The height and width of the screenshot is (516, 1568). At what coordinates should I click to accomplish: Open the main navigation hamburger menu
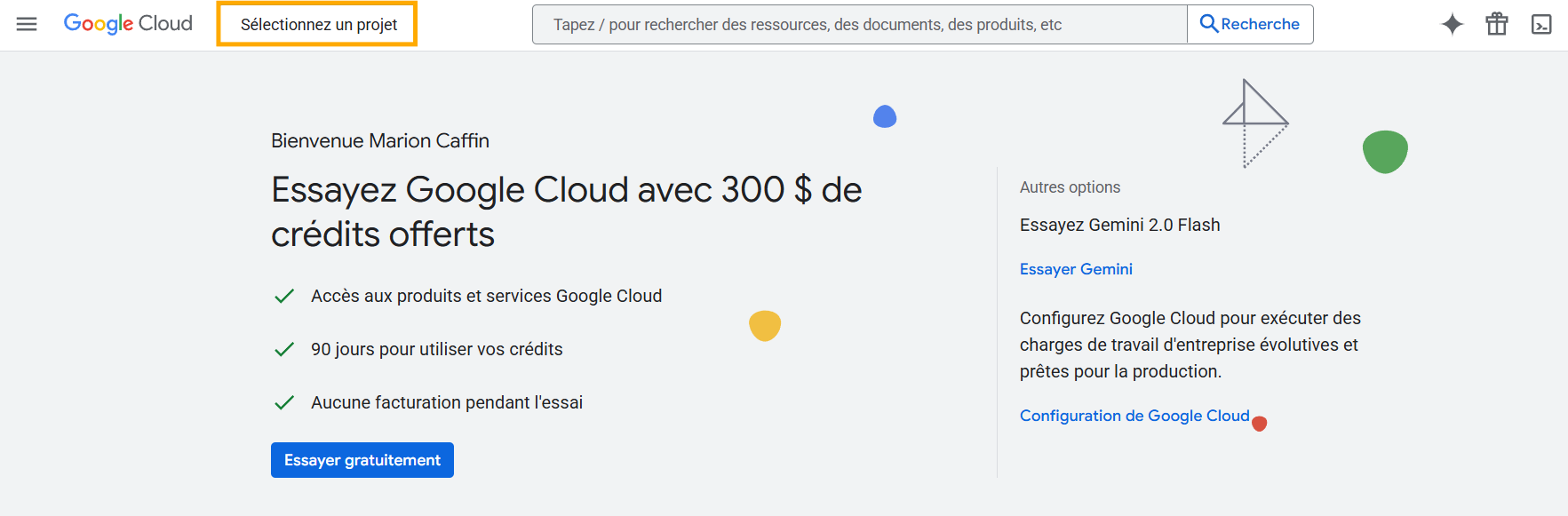[x=27, y=24]
